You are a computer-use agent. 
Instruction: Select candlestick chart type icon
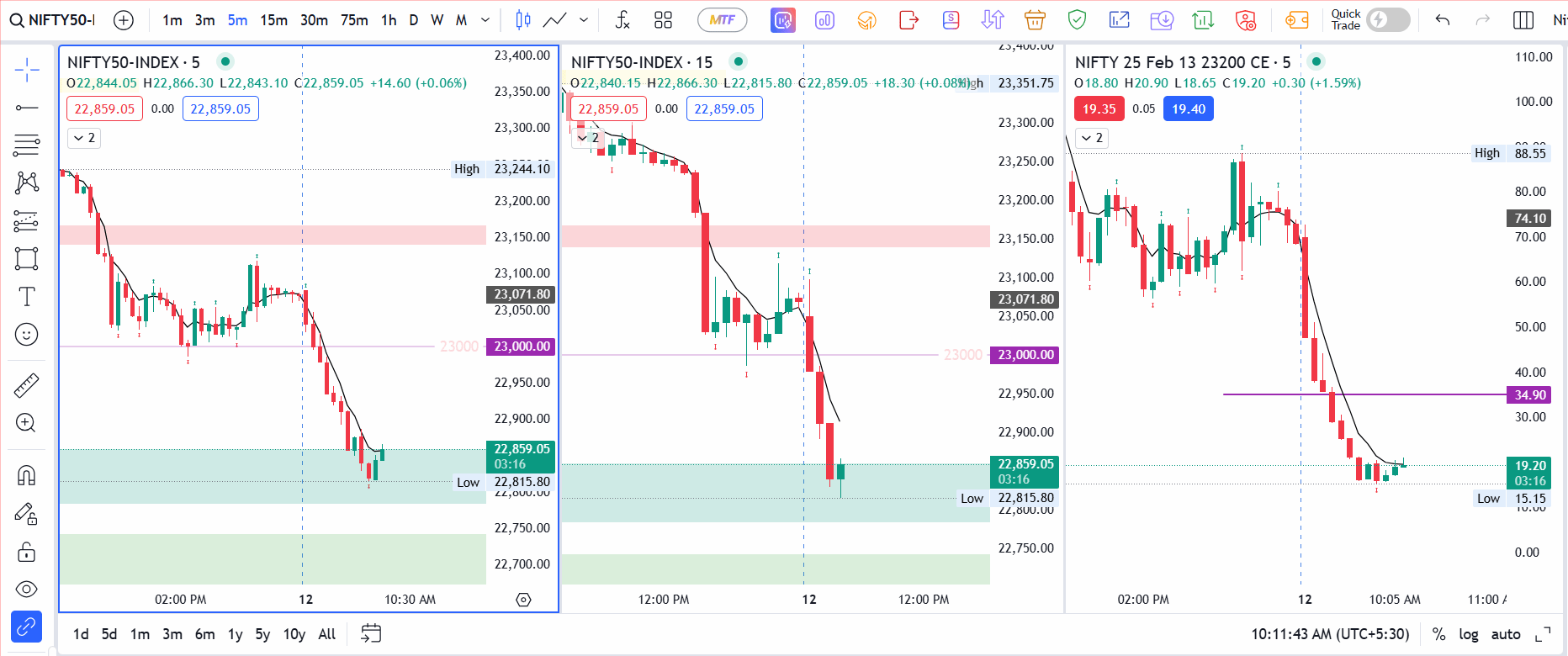point(522,19)
